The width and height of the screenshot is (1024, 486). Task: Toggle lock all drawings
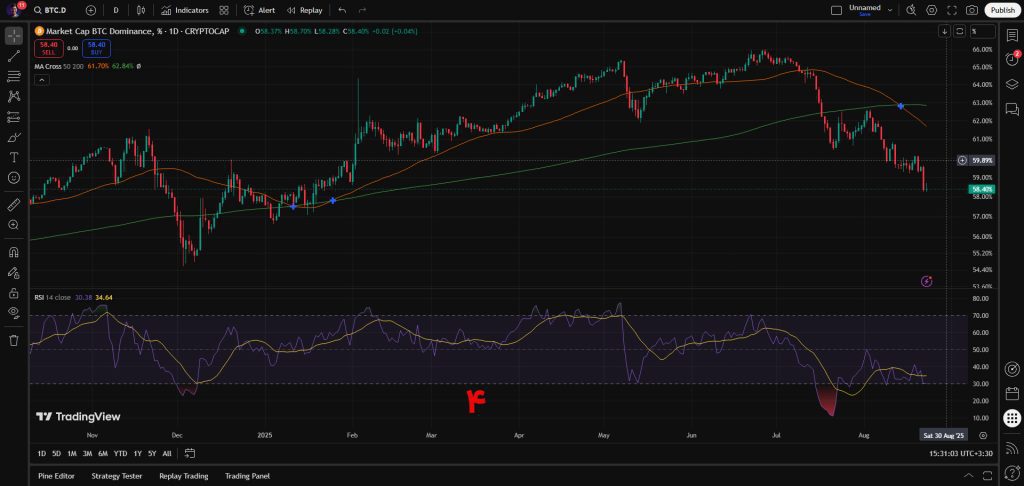click(14, 293)
